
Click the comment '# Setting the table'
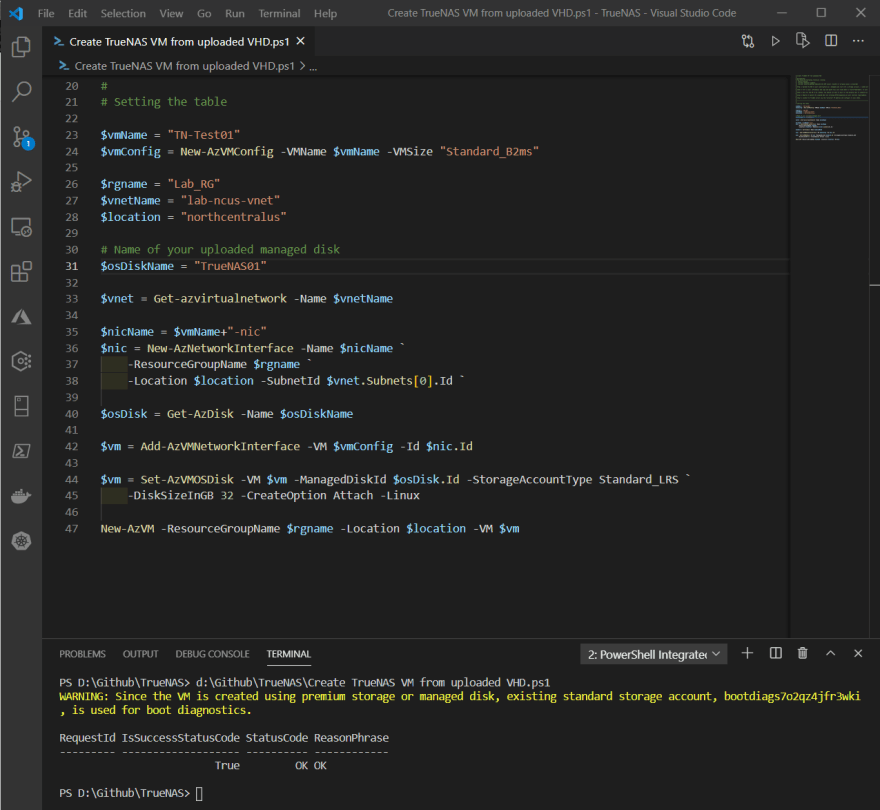(x=164, y=102)
